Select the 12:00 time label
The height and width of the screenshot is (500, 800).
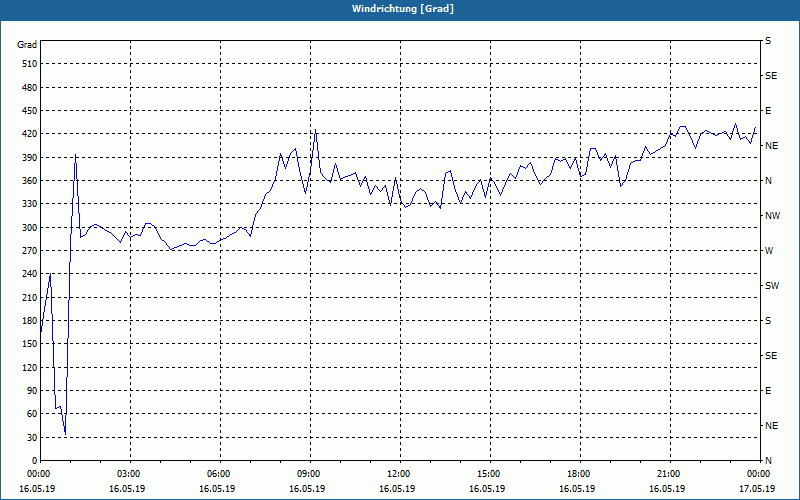pyautogui.click(x=397, y=474)
